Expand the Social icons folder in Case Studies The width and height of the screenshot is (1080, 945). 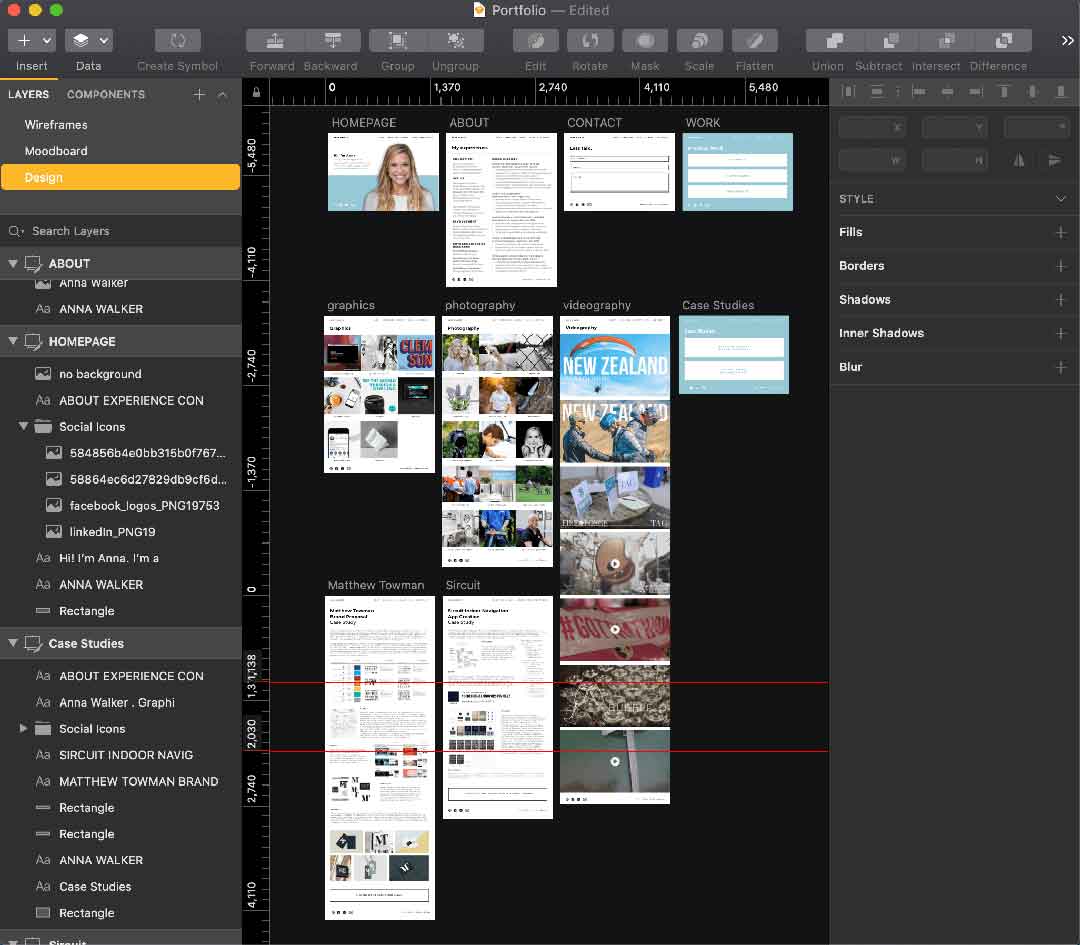[x=24, y=729]
